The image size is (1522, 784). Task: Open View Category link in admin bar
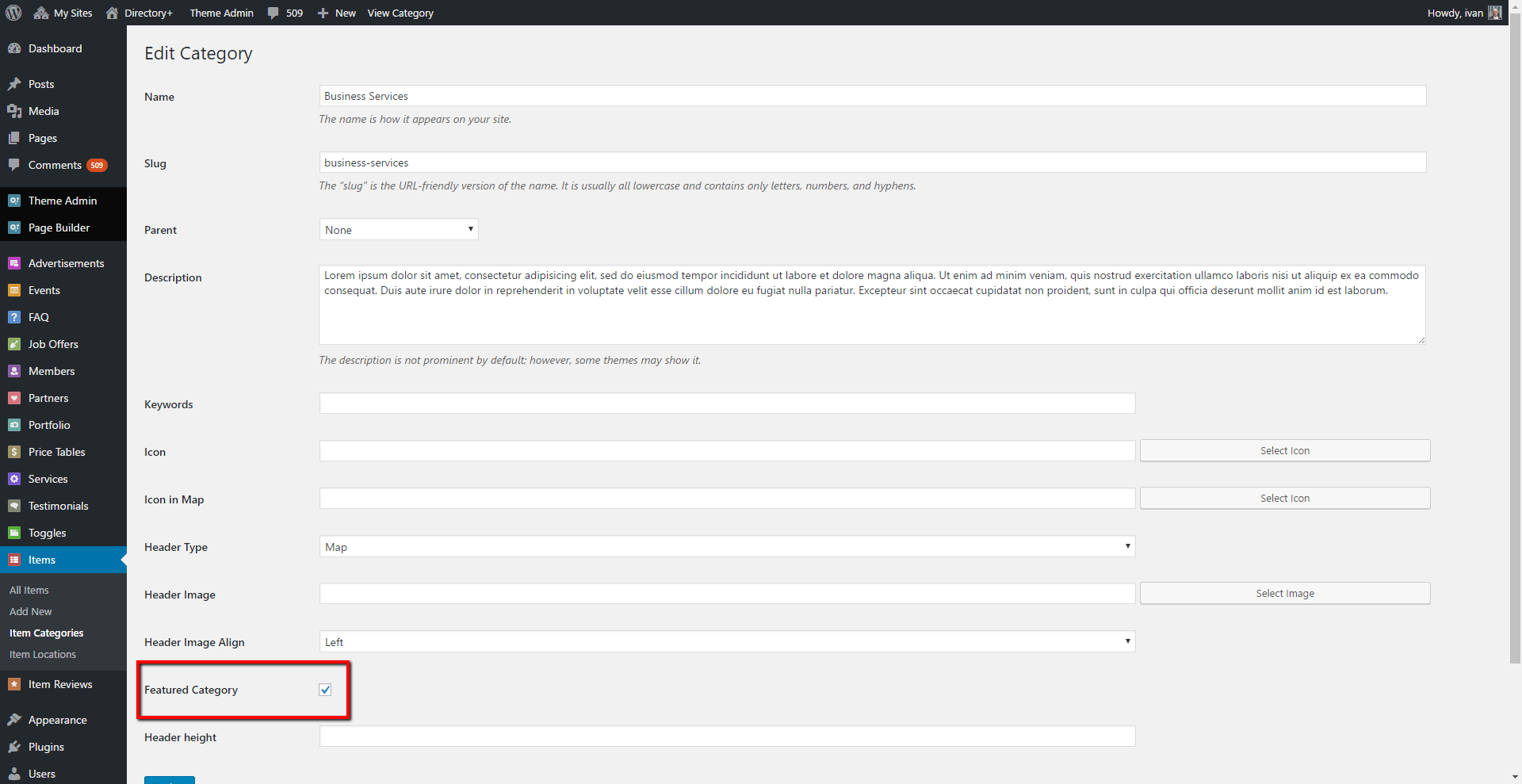400,13
